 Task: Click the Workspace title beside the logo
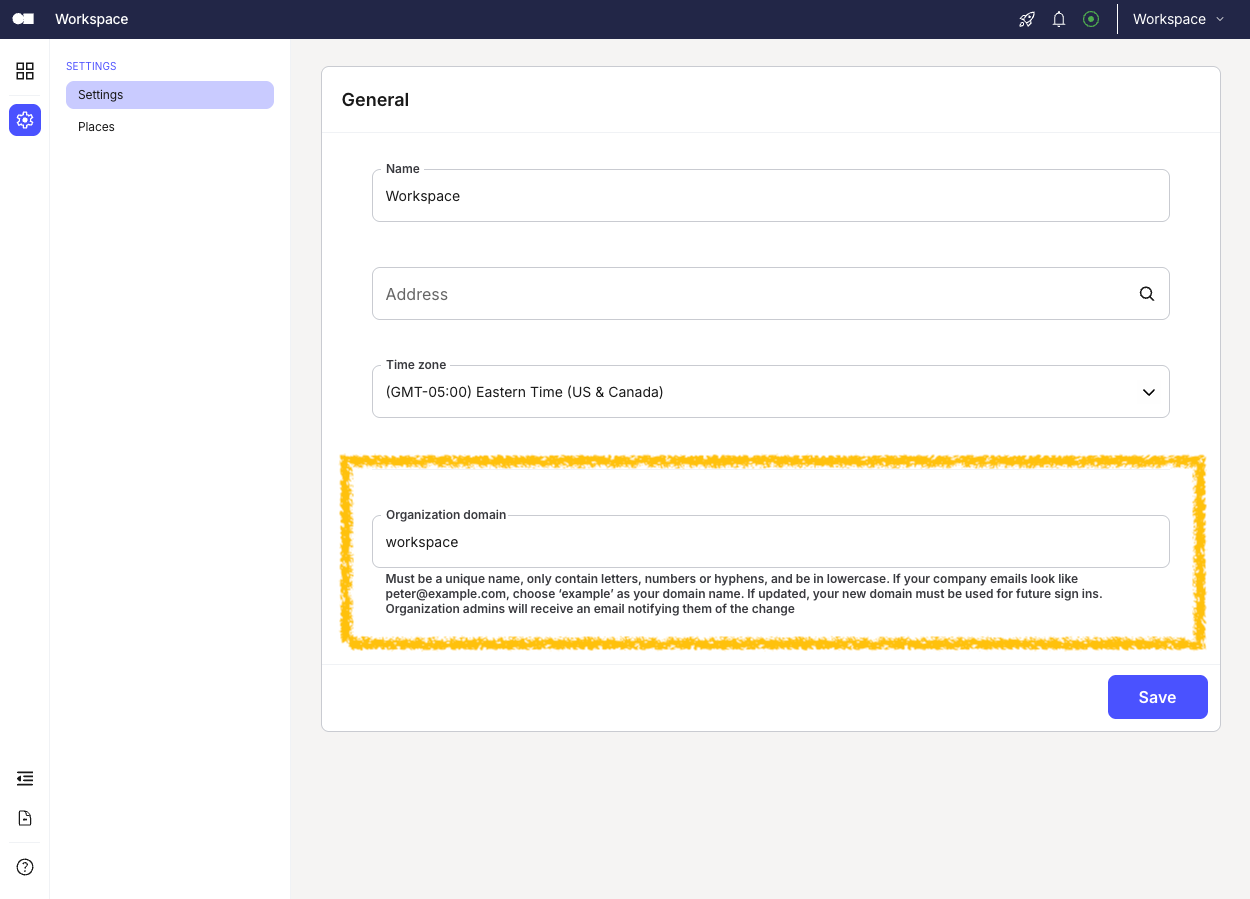(x=91, y=19)
